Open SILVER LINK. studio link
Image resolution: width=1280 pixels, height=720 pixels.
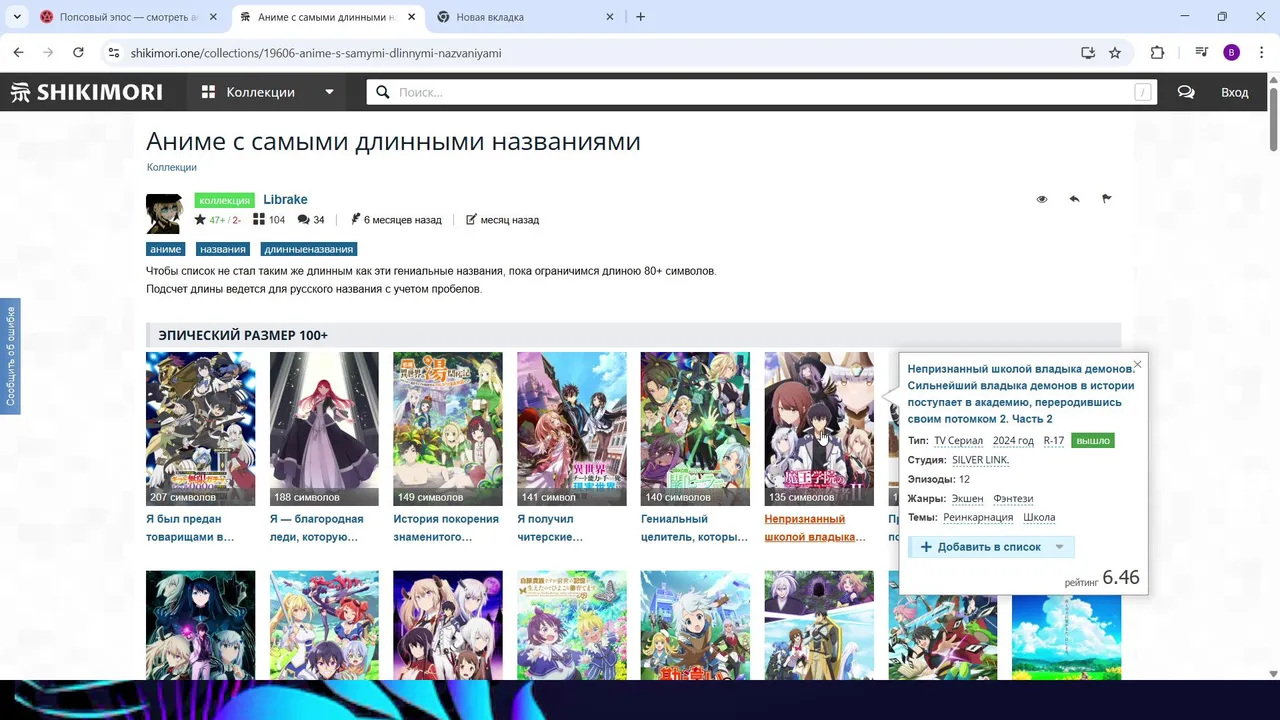pos(980,460)
